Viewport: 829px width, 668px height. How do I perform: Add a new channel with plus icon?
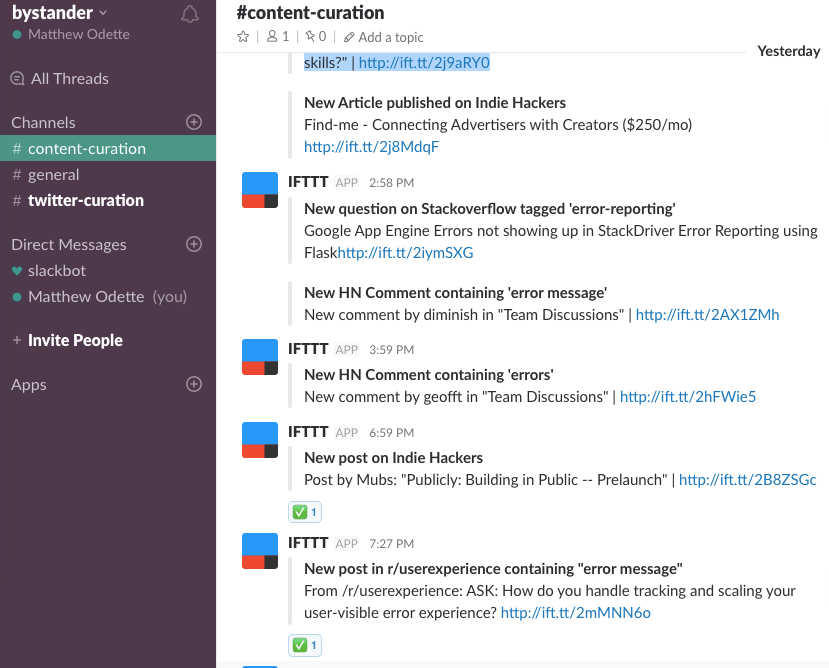[x=194, y=122]
